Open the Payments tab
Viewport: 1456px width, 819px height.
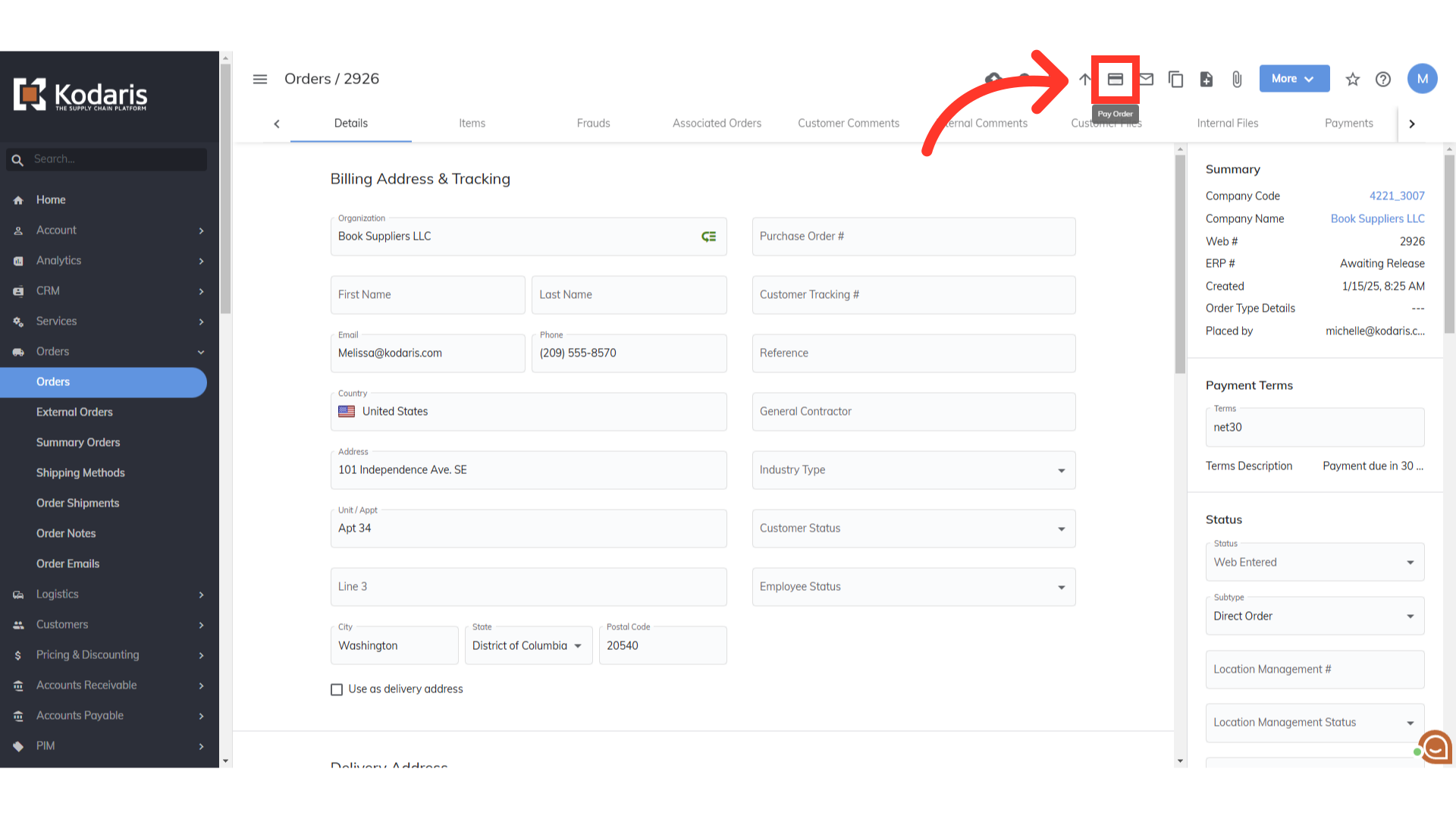coord(1348,123)
